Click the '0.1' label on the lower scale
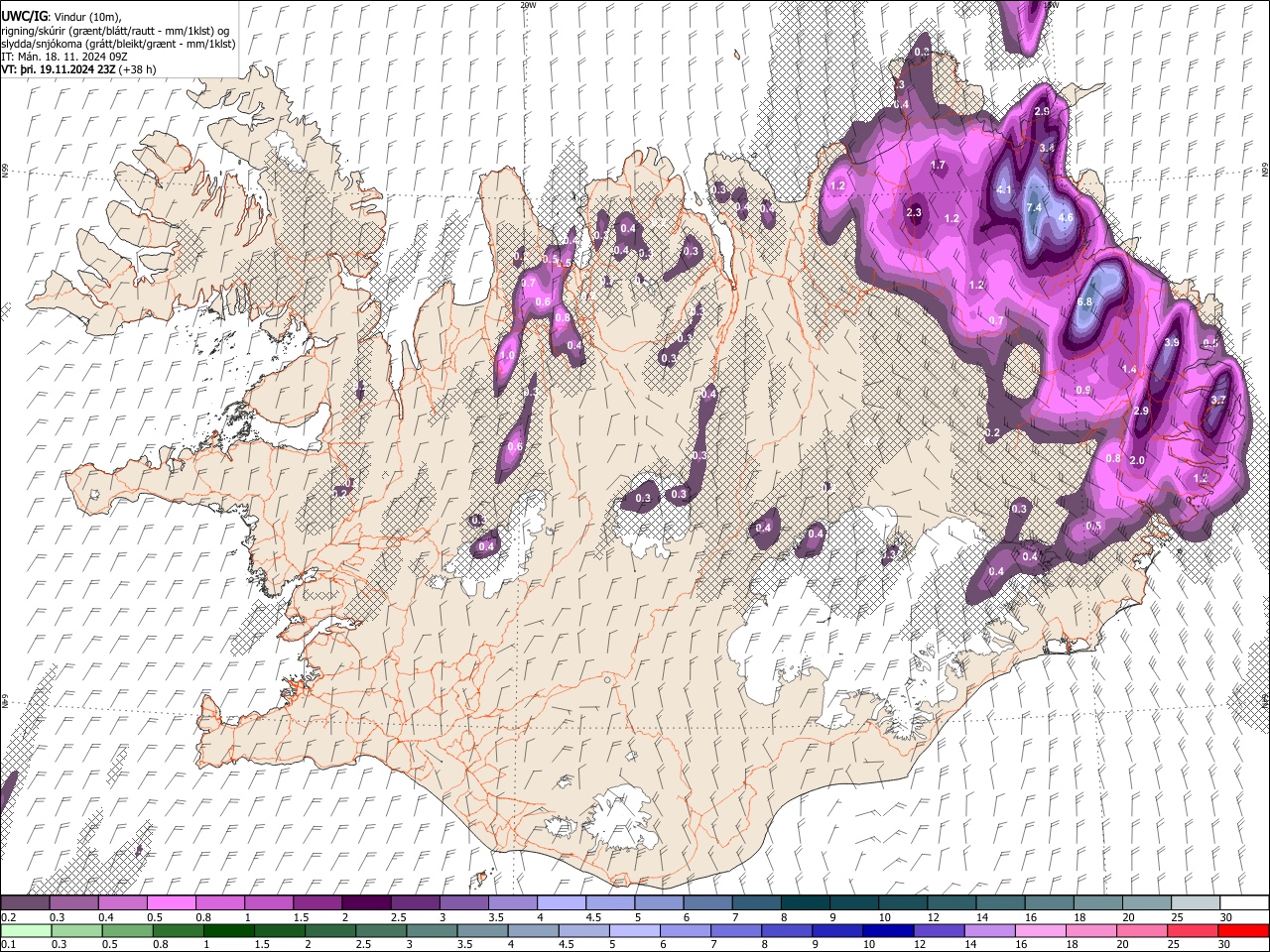This screenshot has width=1270, height=952. [x=8, y=945]
